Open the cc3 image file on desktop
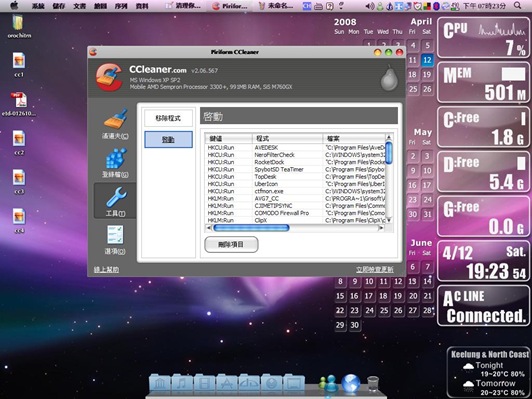Viewport: 532px width, 399px height. (x=19, y=182)
